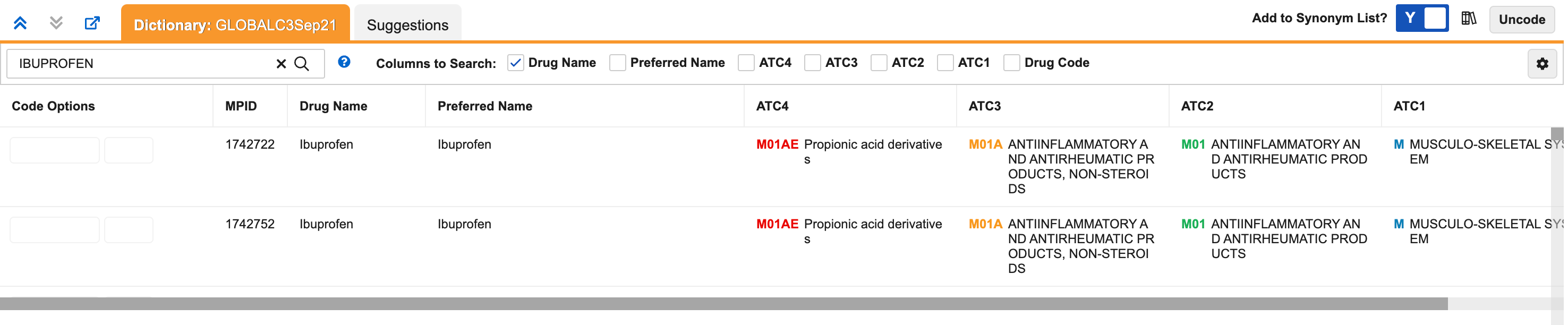Click the magnifier search icon
This screenshot has width=1568, height=325.
click(302, 64)
